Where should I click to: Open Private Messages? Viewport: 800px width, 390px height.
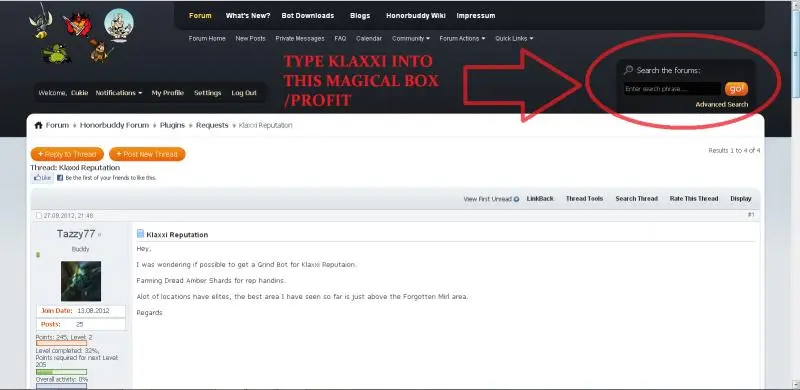299,38
